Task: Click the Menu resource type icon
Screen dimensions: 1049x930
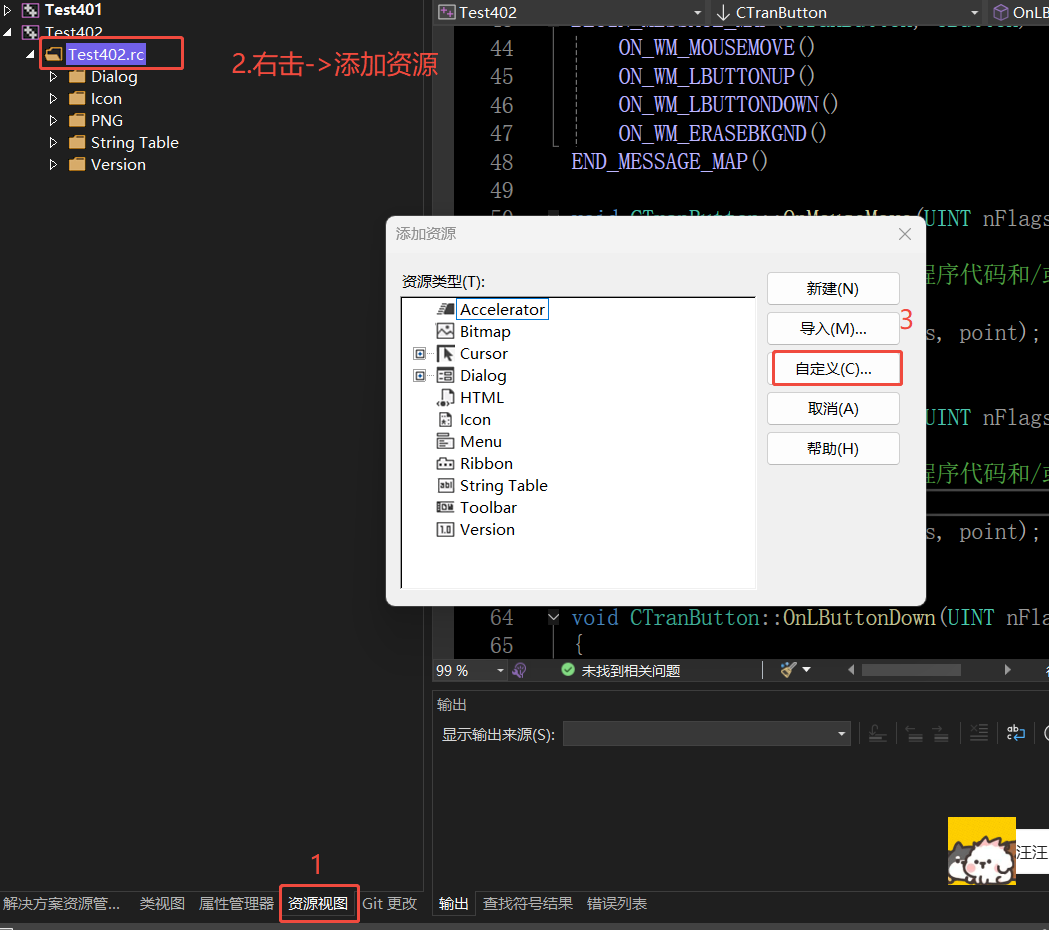Action: pyautogui.click(x=446, y=442)
